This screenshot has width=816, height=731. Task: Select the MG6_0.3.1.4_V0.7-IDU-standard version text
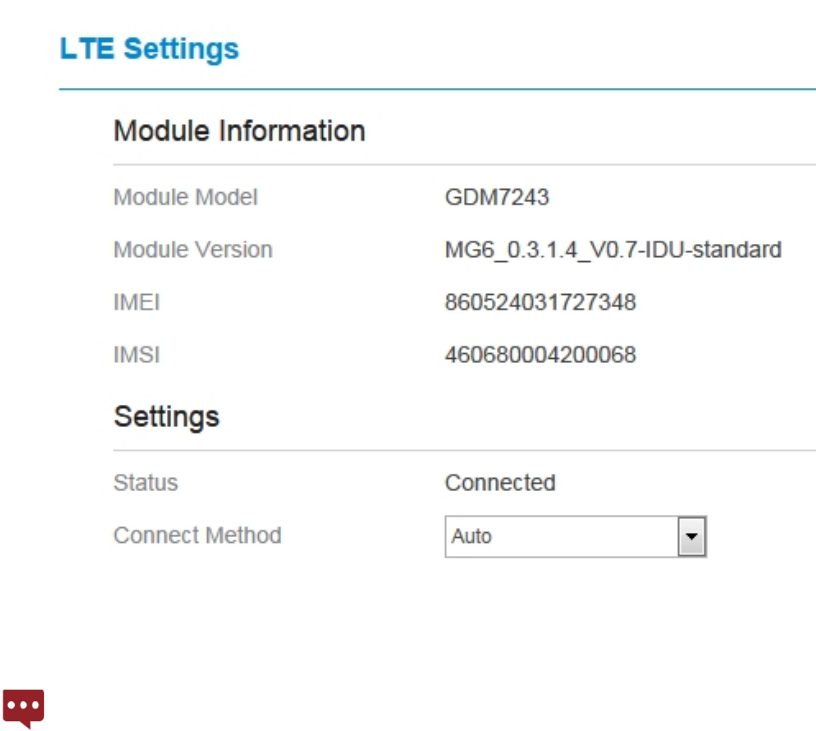tap(613, 249)
